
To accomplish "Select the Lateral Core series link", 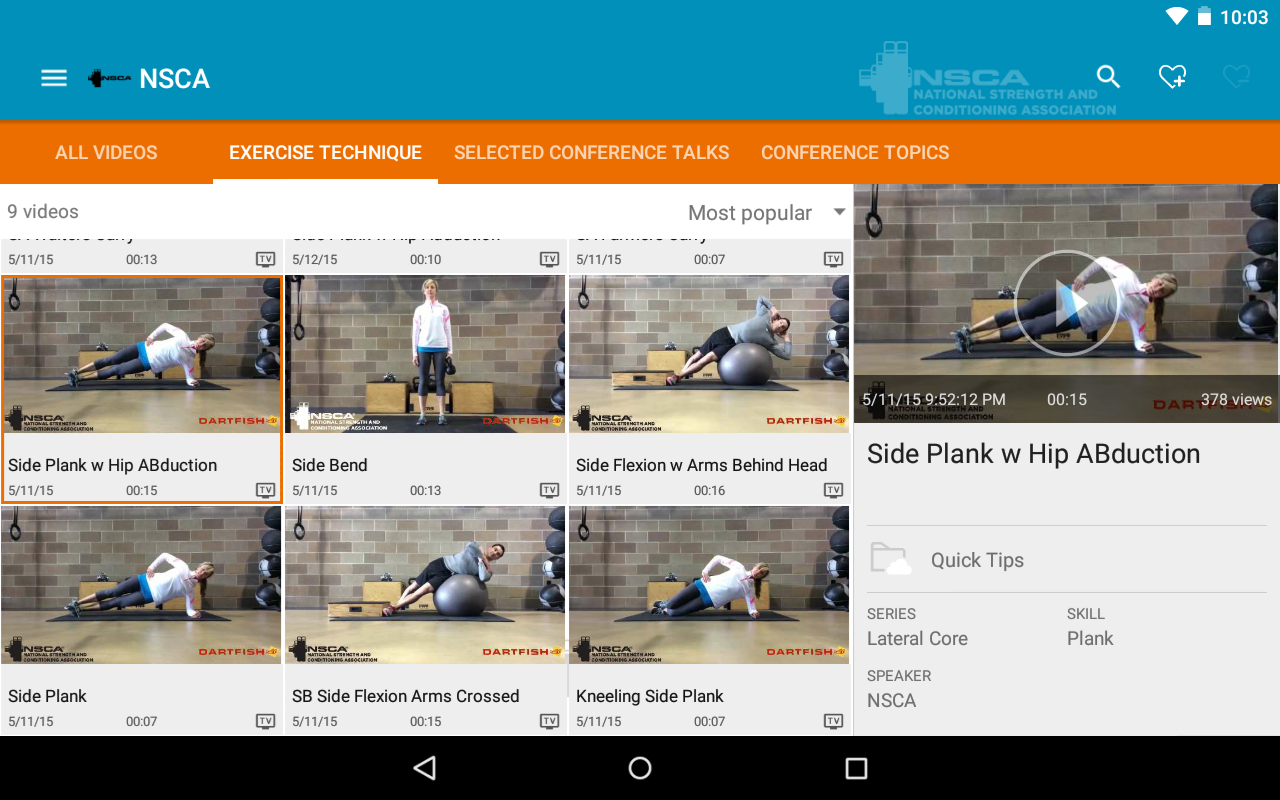I will pyautogui.click(x=917, y=639).
